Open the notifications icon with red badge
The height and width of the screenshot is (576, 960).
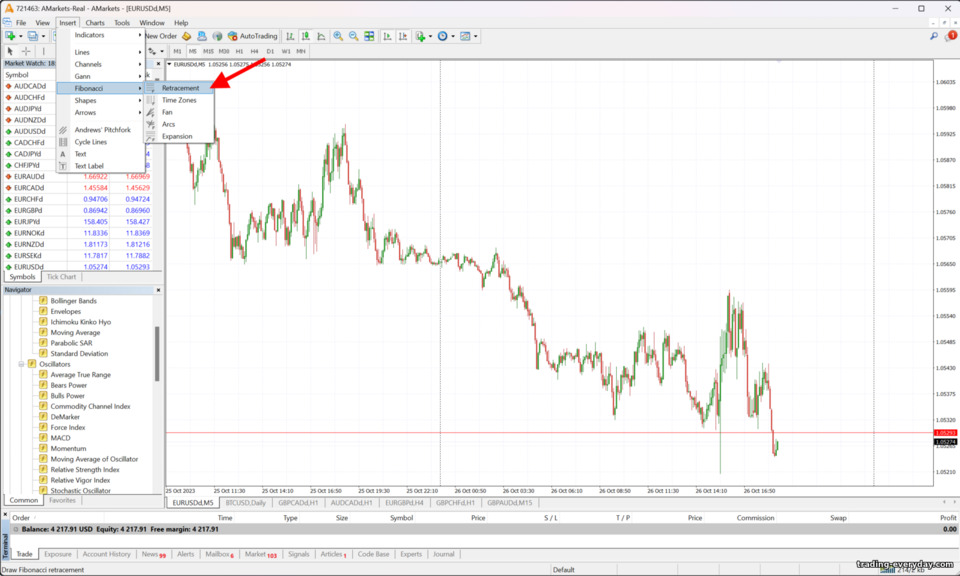coord(951,36)
